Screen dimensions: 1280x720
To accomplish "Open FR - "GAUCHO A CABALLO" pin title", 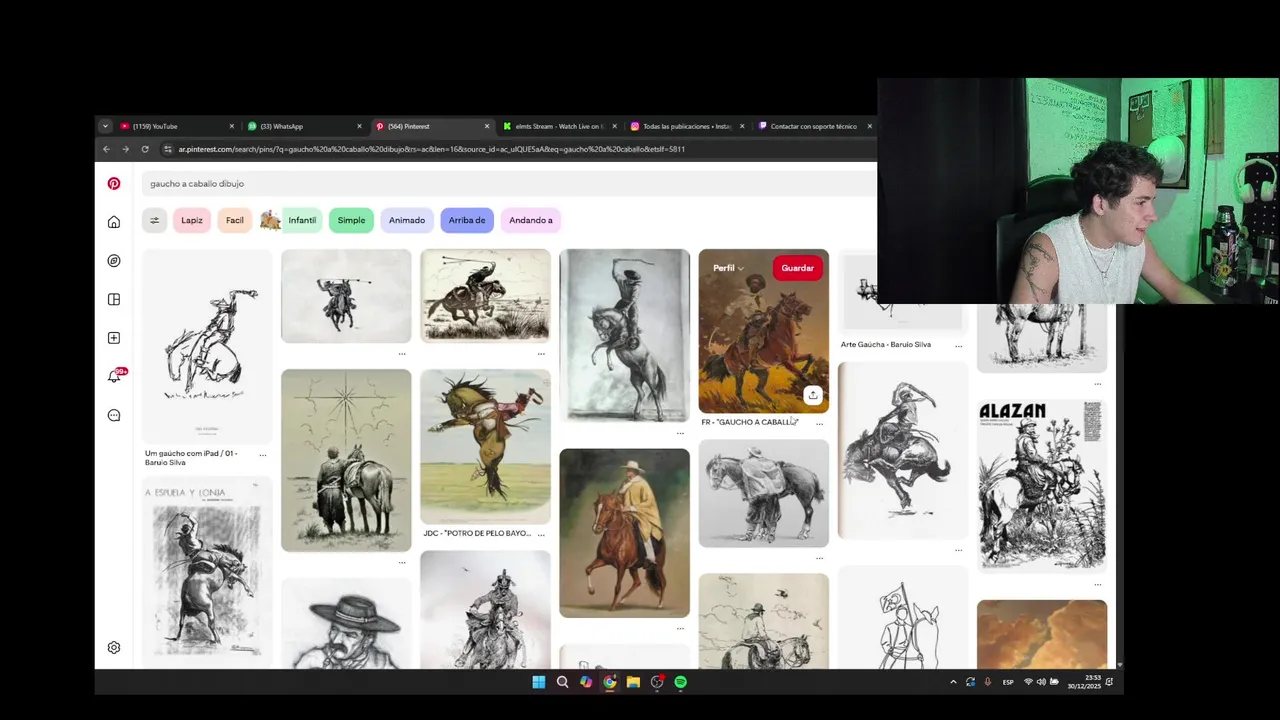I will pos(750,423).
